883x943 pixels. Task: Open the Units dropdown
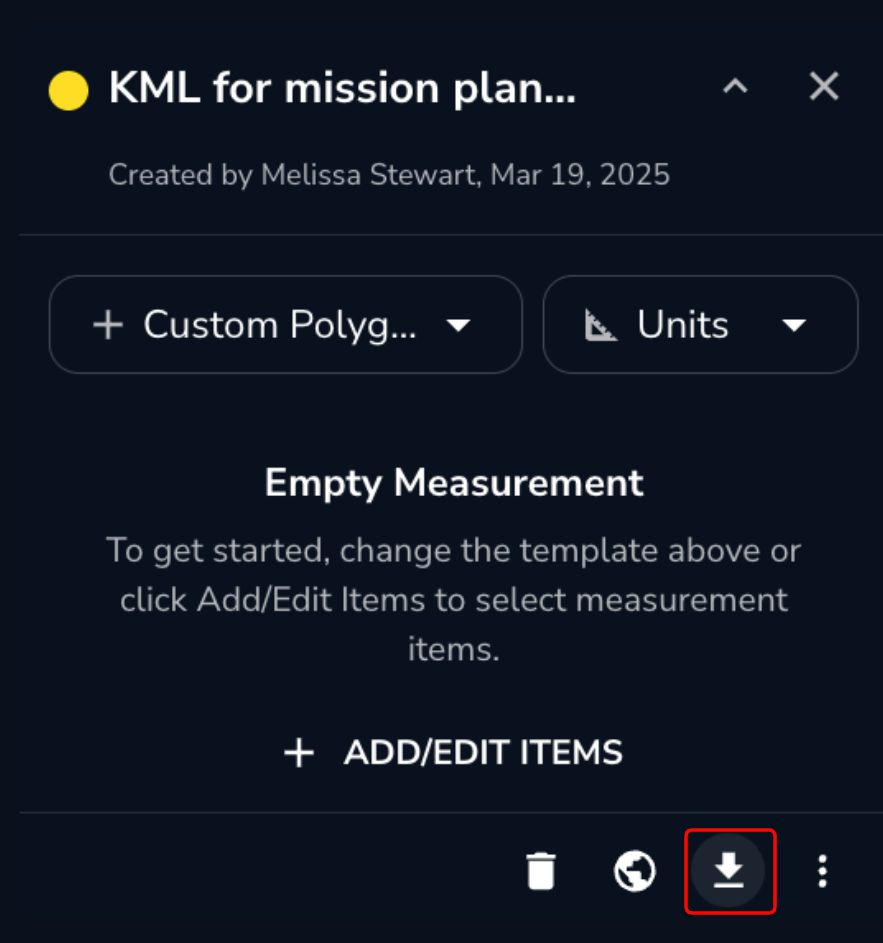pos(700,325)
